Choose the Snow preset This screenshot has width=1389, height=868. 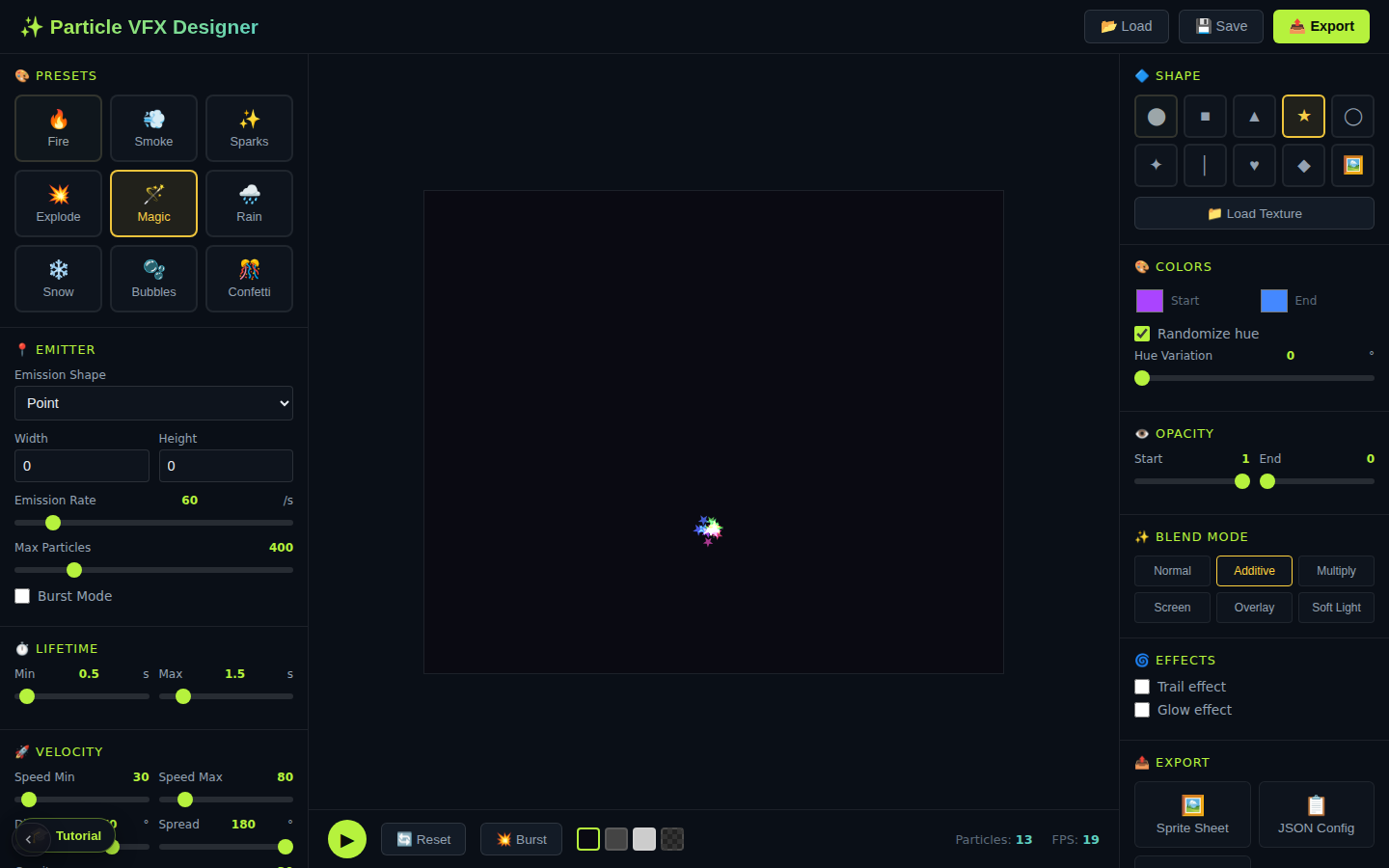pos(58,279)
